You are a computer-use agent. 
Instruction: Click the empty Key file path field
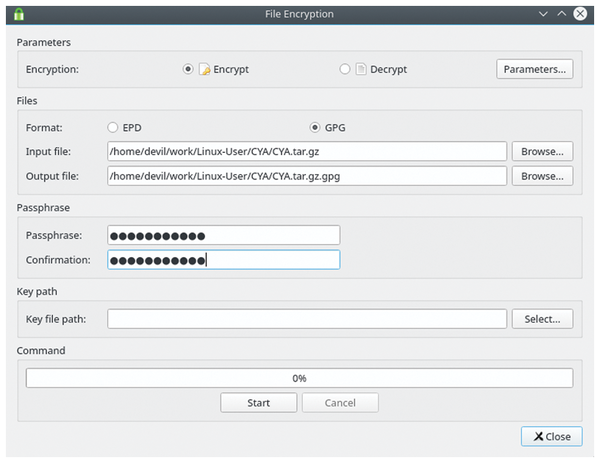pos(307,319)
